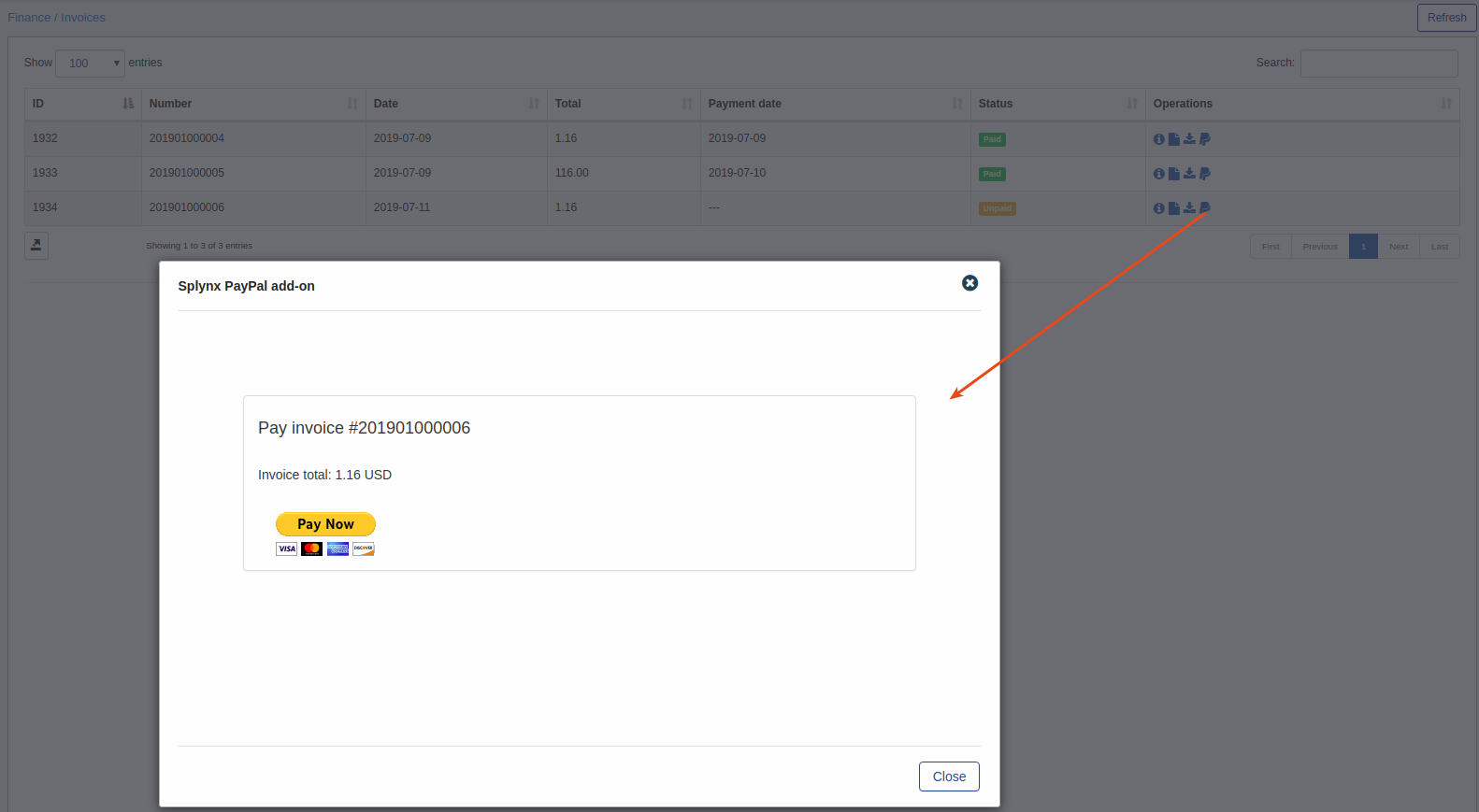
Task: Go to the Previous page
Action: pyautogui.click(x=1320, y=247)
